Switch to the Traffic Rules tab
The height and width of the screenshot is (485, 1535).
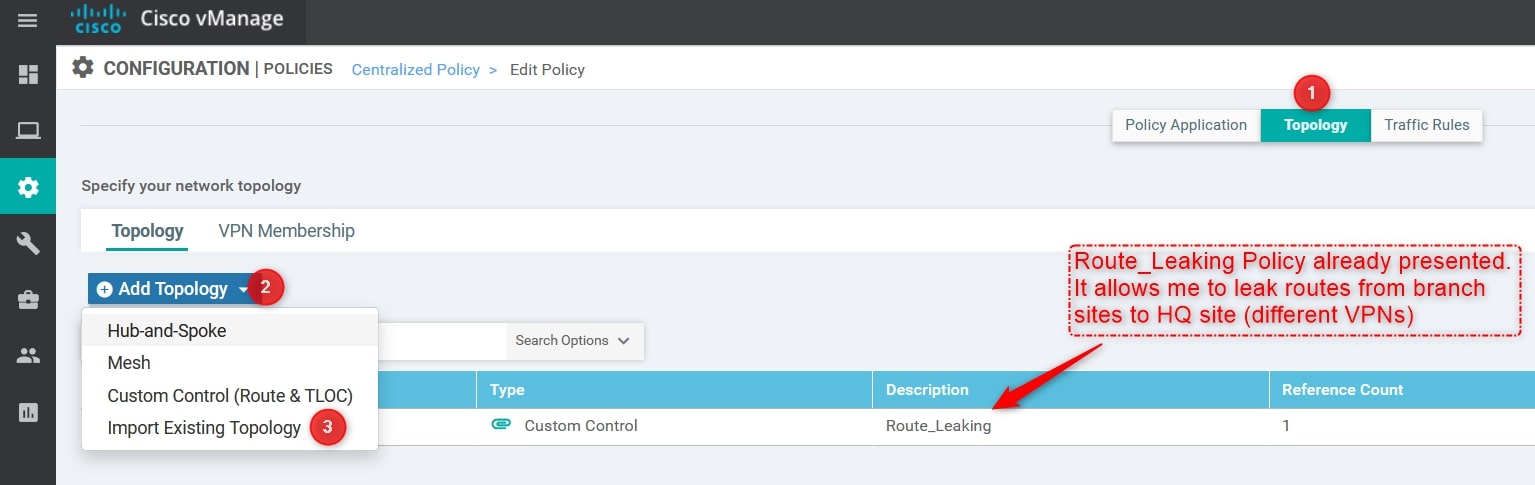pyautogui.click(x=1427, y=125)
